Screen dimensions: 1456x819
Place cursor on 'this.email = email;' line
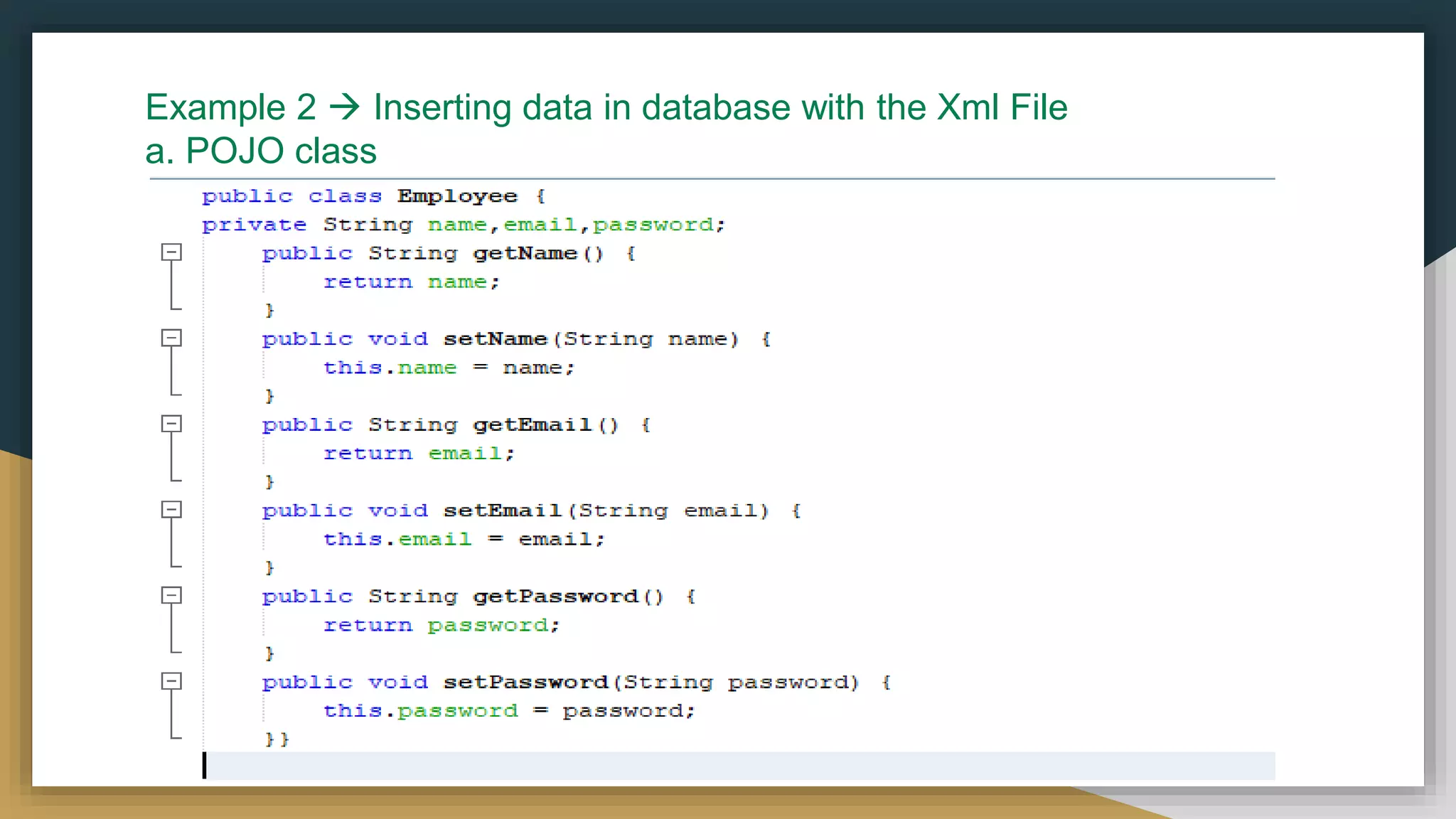(x=464, y=540)
